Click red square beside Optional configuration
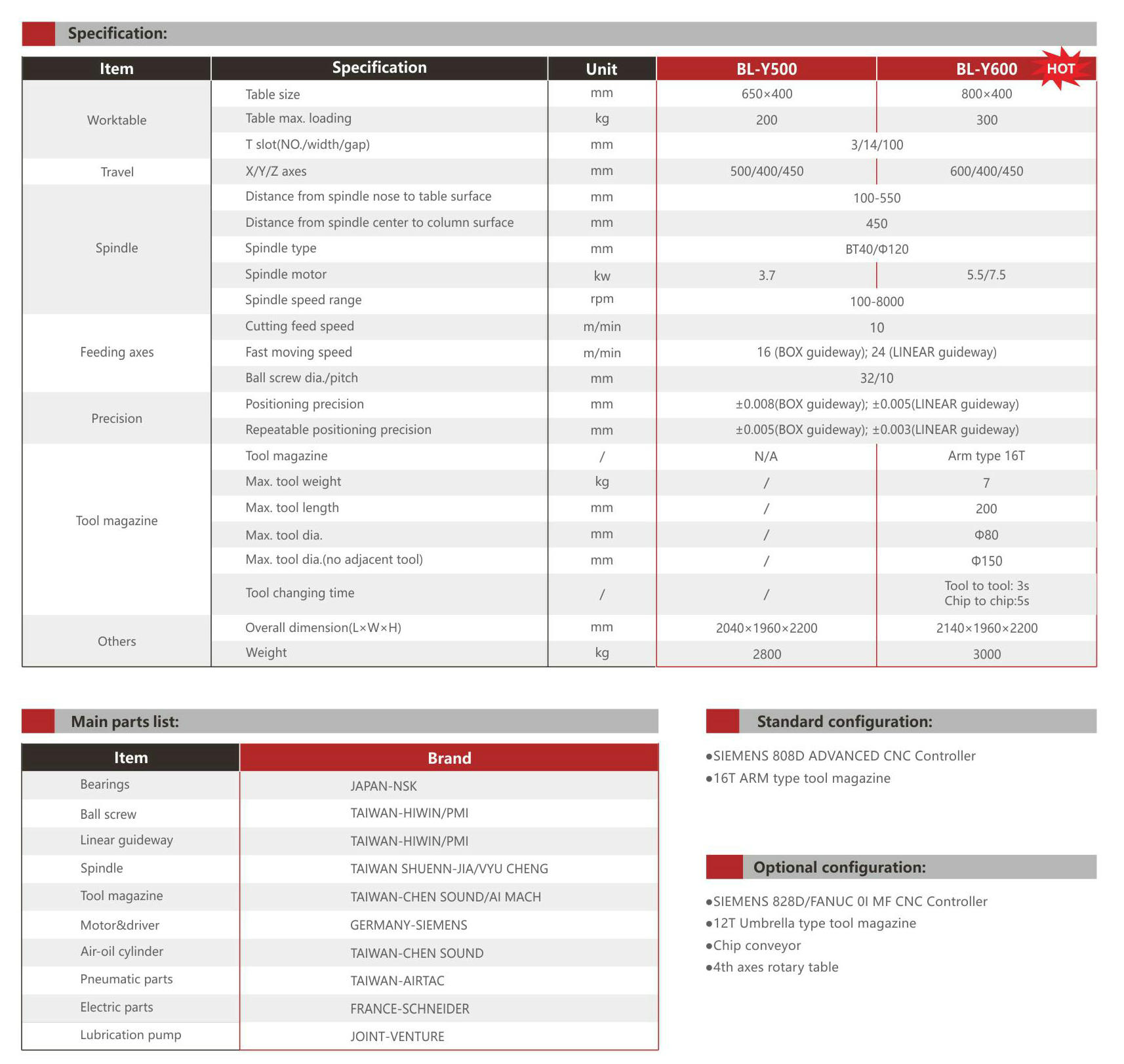The height and width of the screenshot is (1064, 1124). [x=723, y=867]
